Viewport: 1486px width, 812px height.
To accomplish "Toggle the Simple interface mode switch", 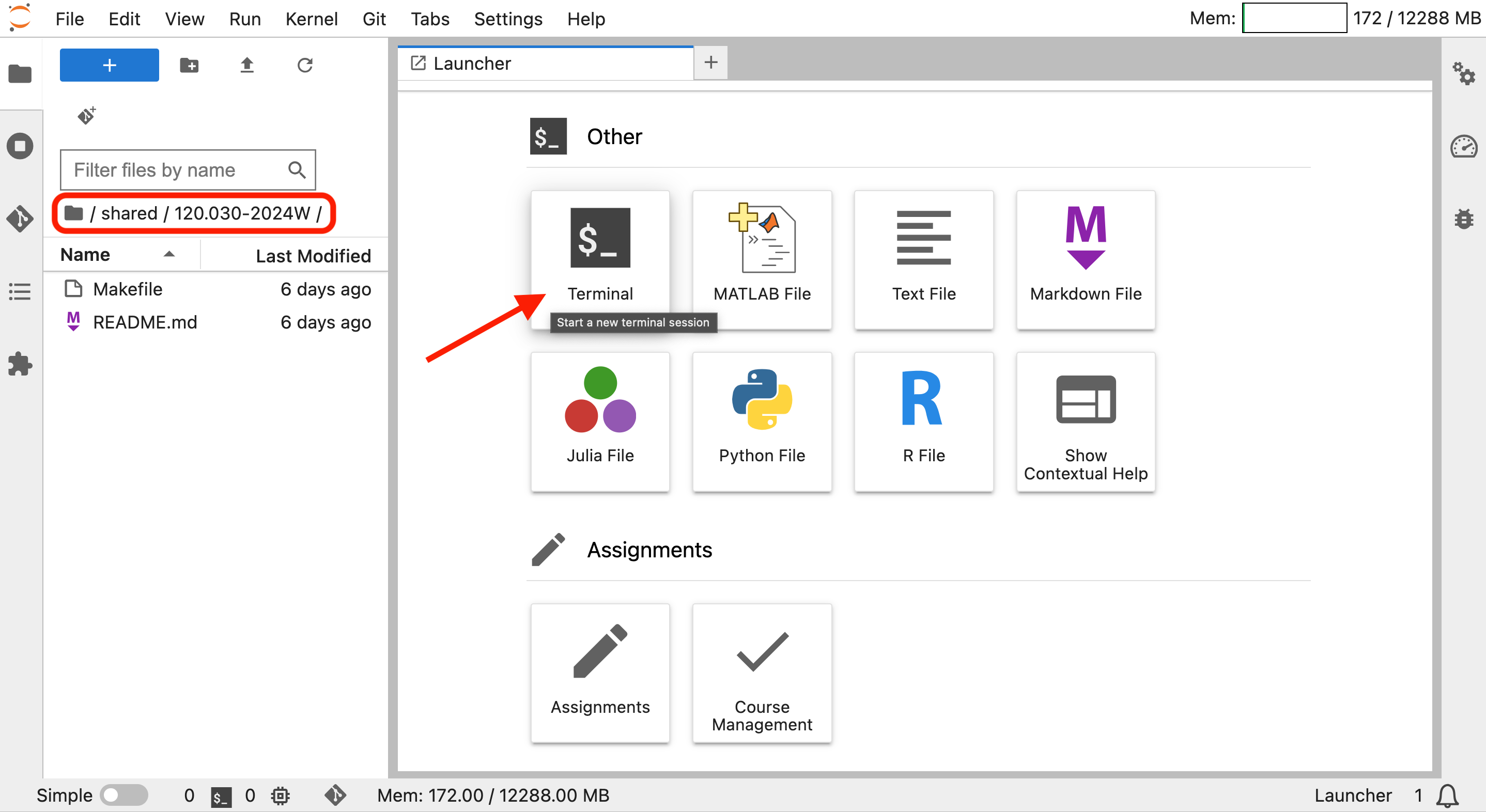I will click(123, 795).
